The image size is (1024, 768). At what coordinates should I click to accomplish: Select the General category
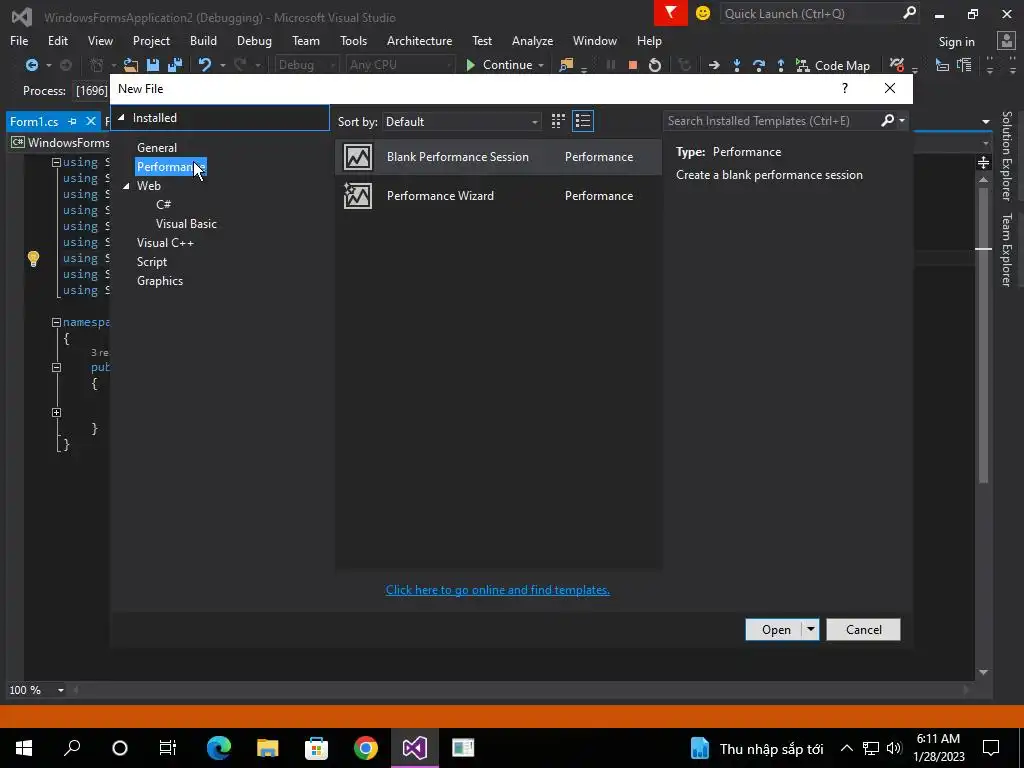(157, 148)
